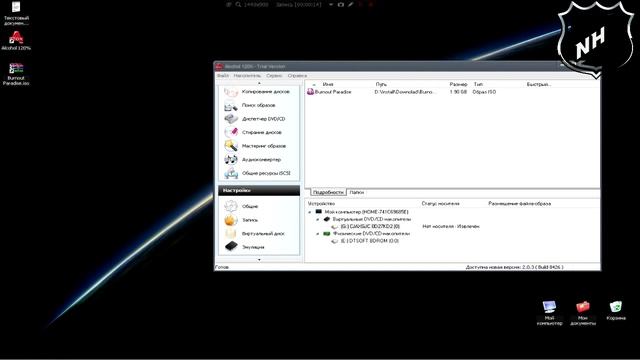Screen dimensions: 640x360
Task: Open Виртуальный диск settings
Action: tap(255, 233)
